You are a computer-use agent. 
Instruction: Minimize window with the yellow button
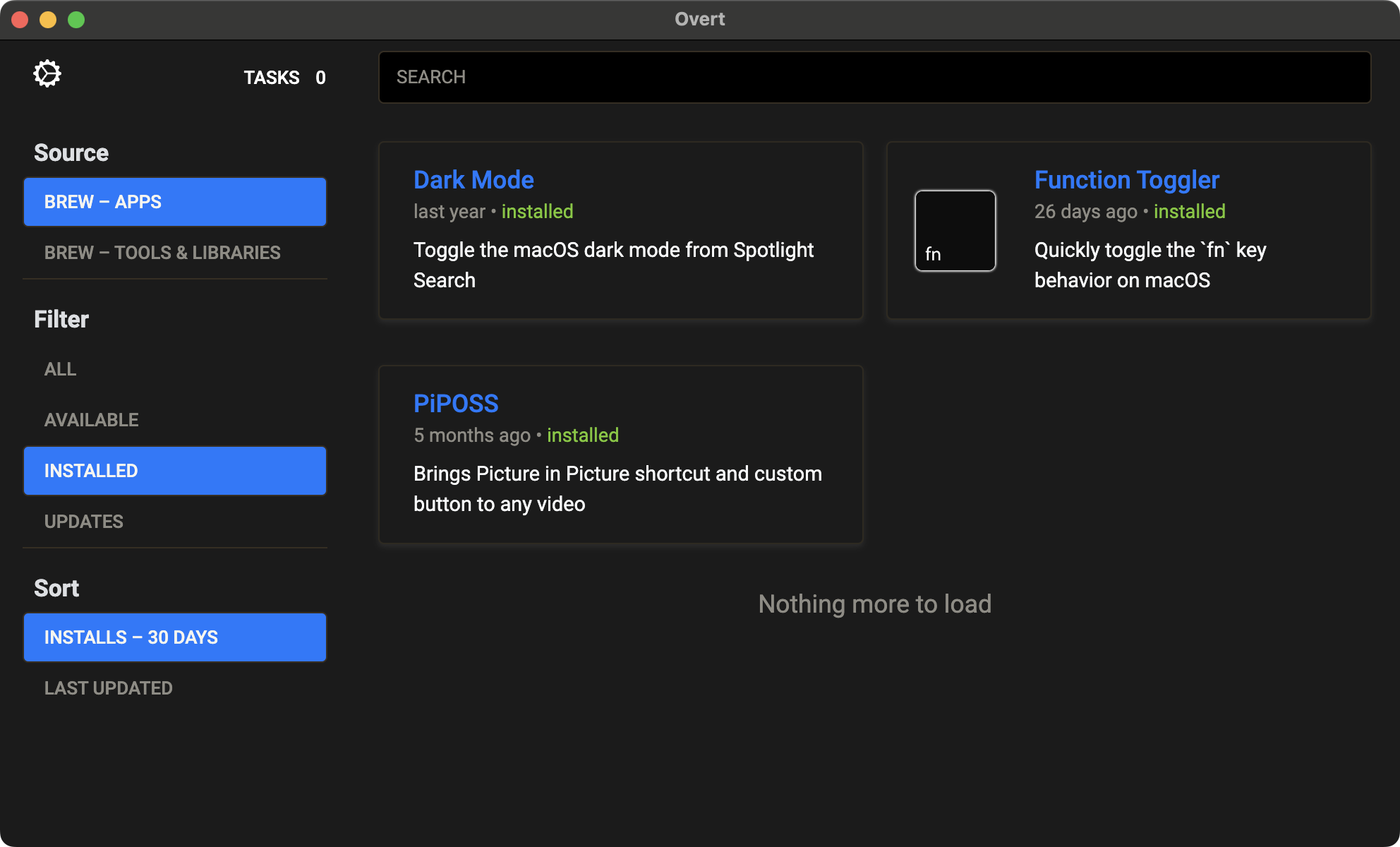coord(48,20)
